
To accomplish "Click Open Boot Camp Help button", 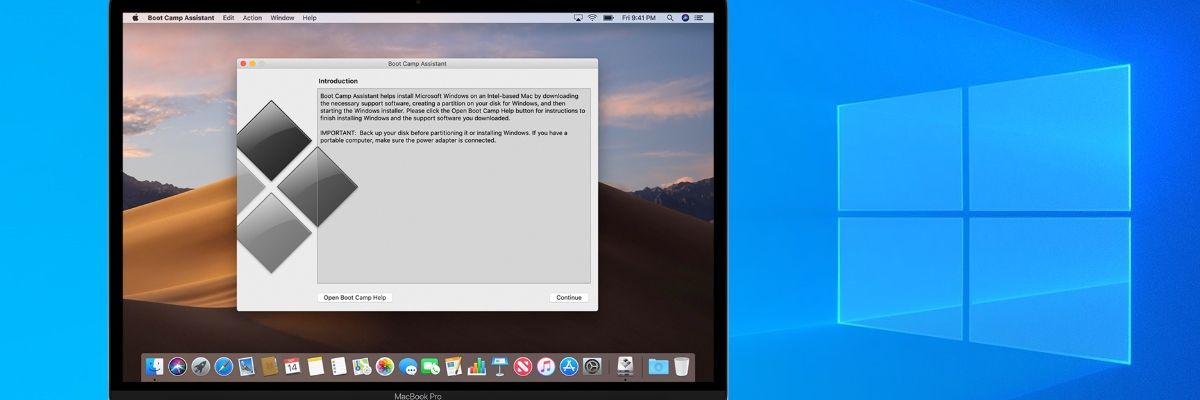I will tap(354, 297).
